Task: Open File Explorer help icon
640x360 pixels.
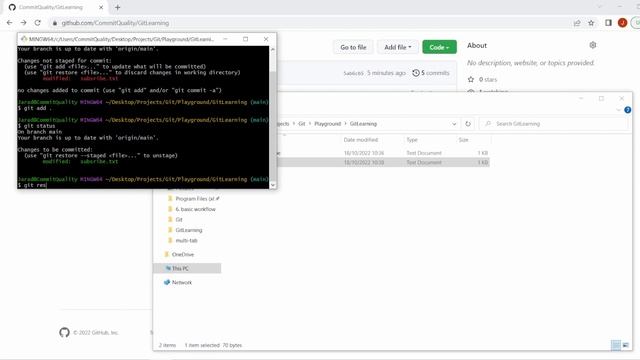Action: click(627, 110)
